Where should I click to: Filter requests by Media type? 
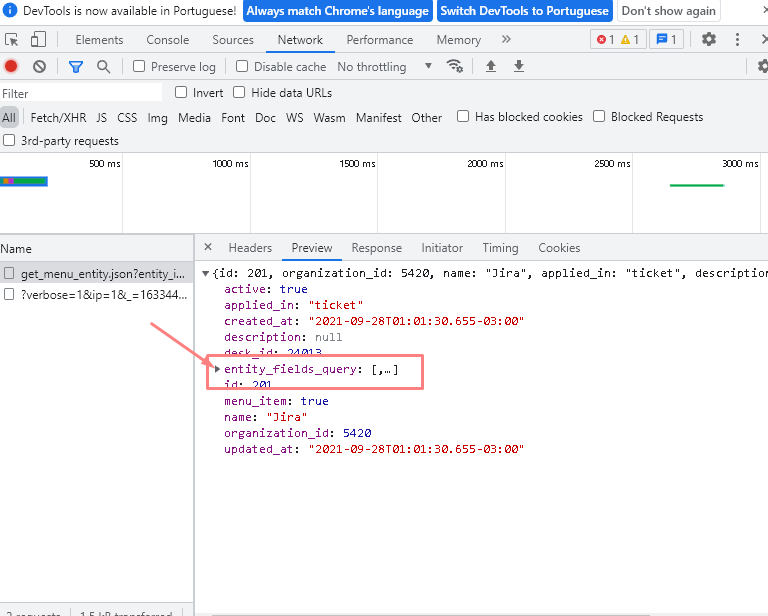(194, 118)
